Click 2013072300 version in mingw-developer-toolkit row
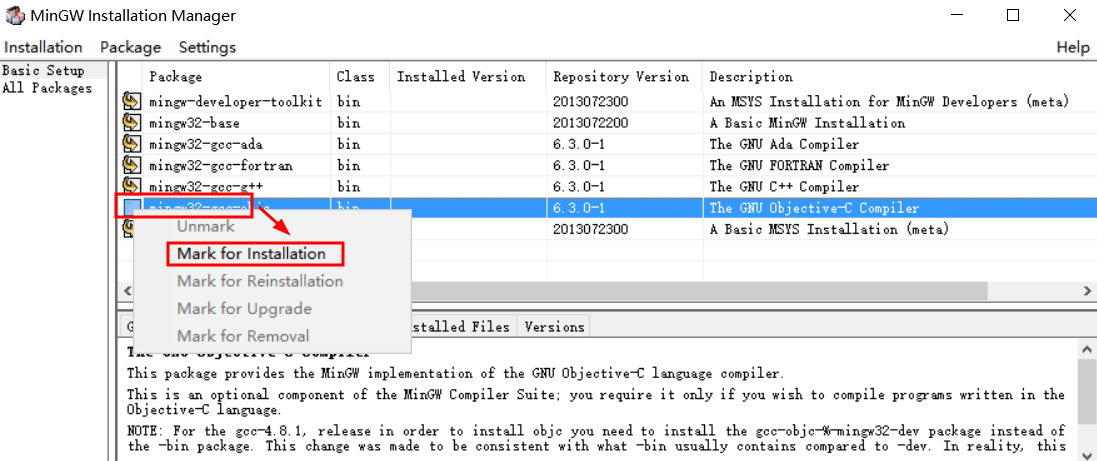This screenshot has width=1097, height=461. (590, 102)
